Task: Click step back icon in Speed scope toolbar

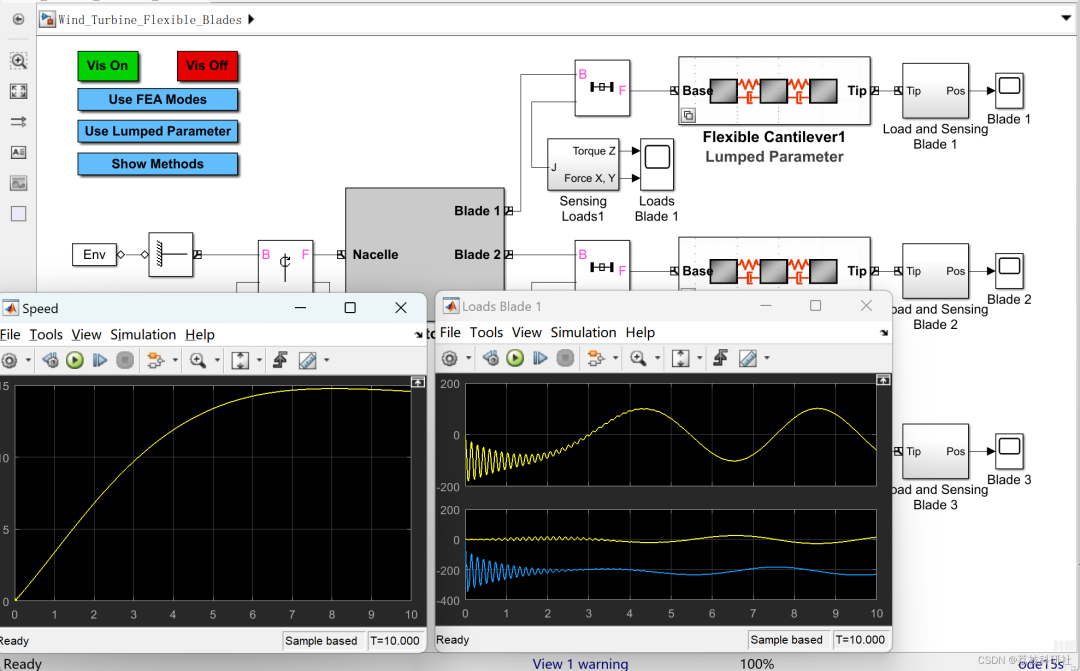Action: click(x=50, y=360)
